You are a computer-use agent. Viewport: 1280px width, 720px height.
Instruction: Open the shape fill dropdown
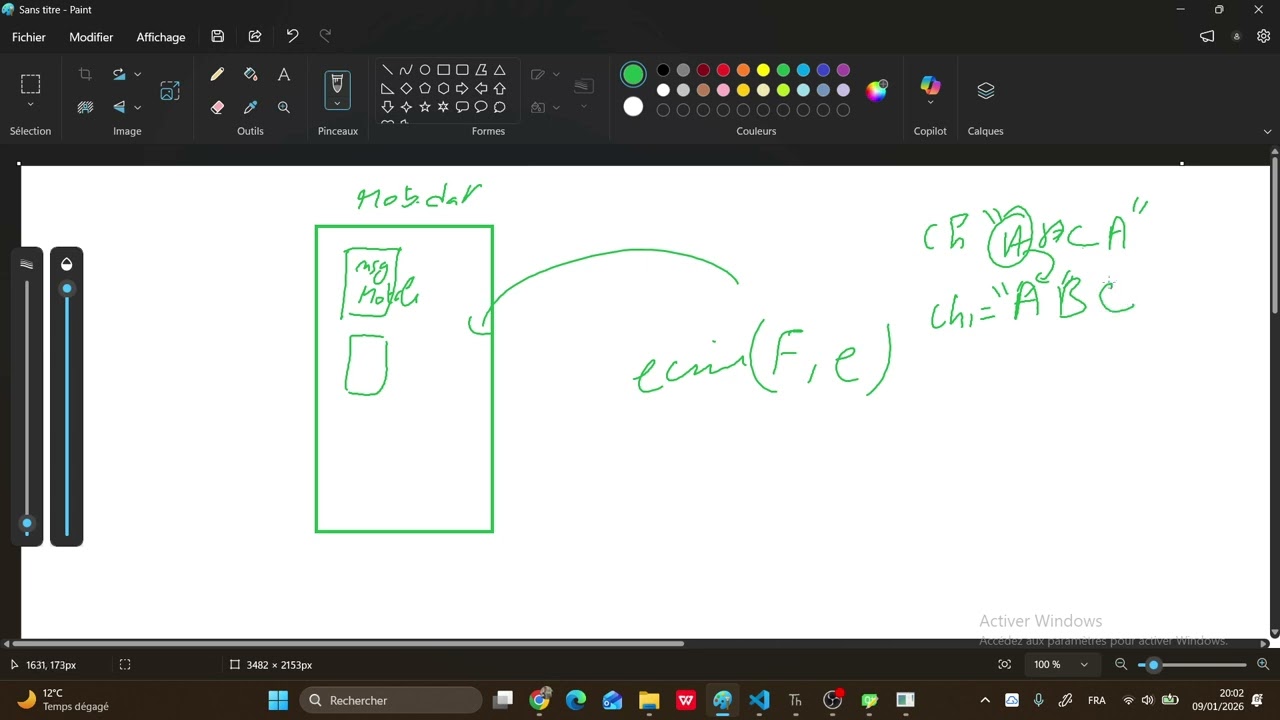pos(556,107)
